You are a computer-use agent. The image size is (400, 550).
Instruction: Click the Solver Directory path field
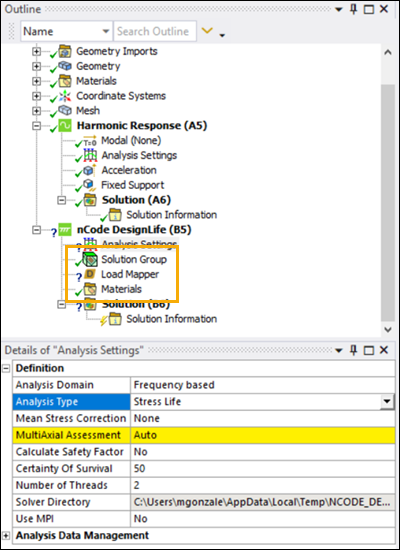[x=263, y=502]
